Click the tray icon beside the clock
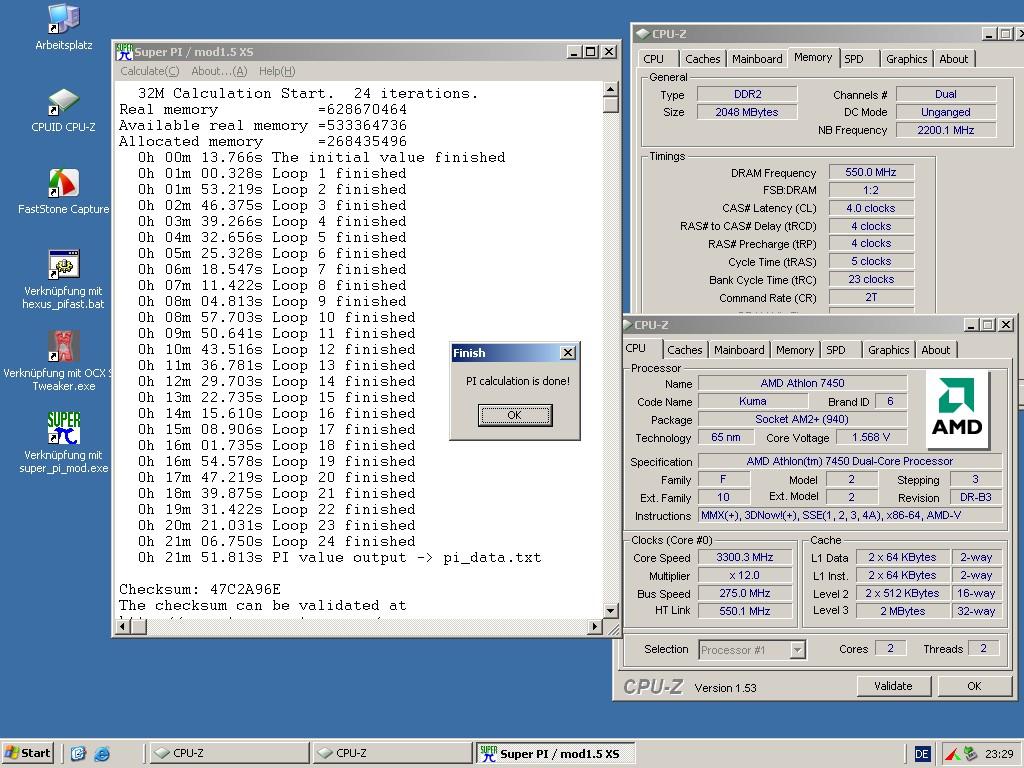Image resolution: width=1024 pixels, height=768 pixels. 971,754
